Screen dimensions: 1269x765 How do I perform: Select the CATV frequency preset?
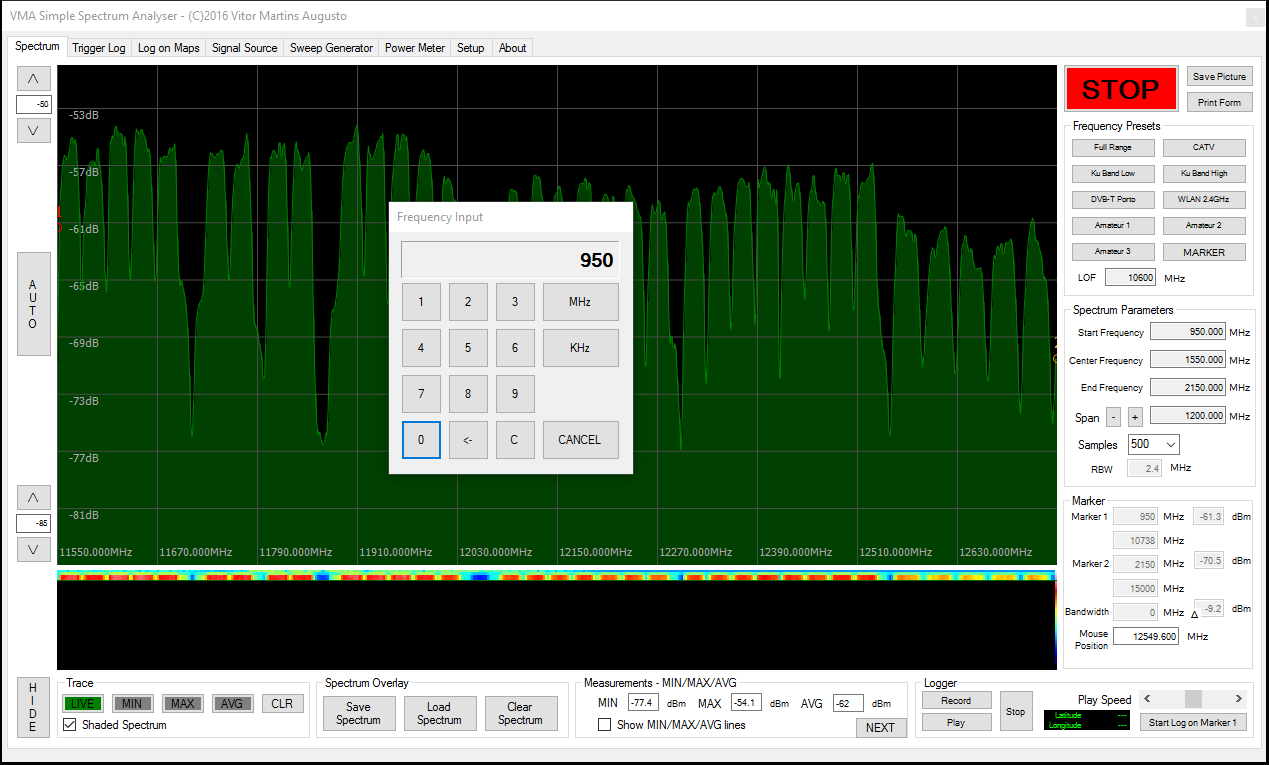tap(1204, 148)
